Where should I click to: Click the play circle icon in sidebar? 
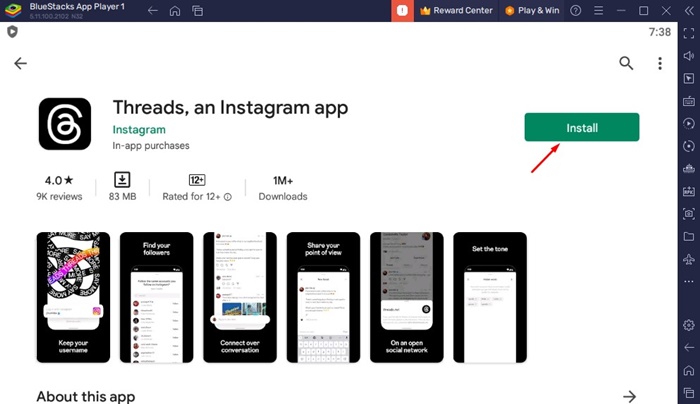point(689,124)
